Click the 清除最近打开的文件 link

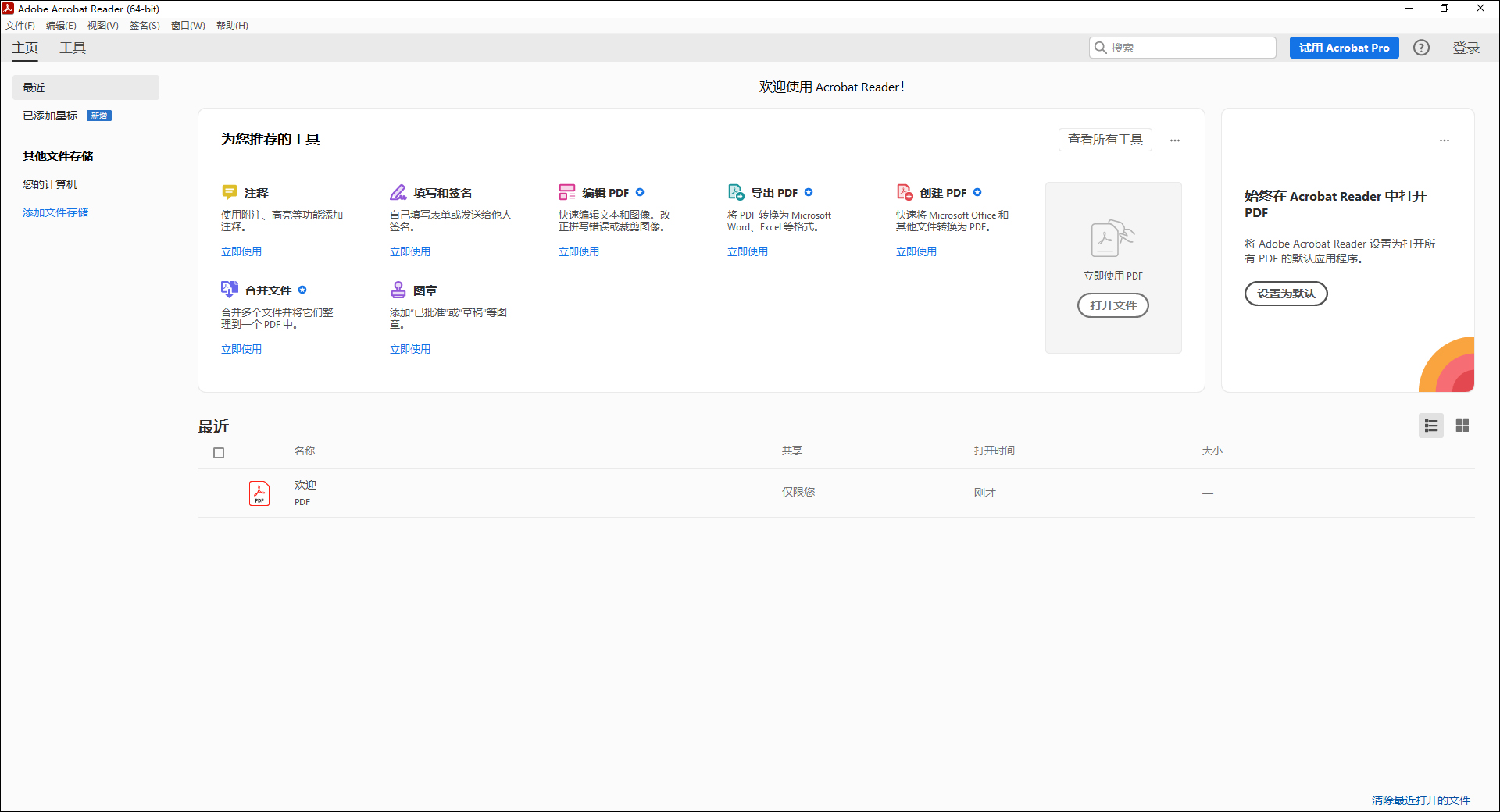pos(1420,800)
